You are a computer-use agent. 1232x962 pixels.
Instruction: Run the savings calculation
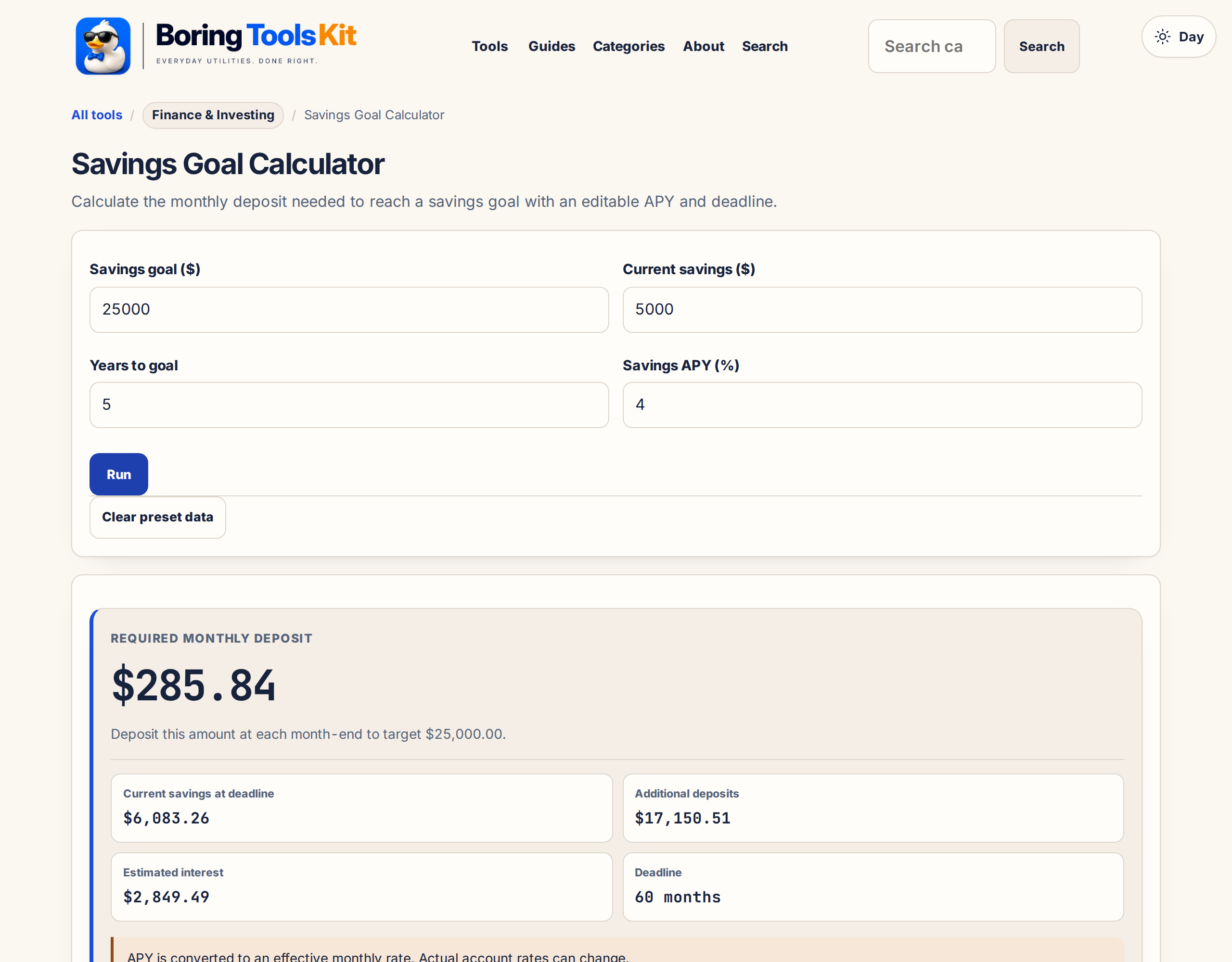coord(118,474)
